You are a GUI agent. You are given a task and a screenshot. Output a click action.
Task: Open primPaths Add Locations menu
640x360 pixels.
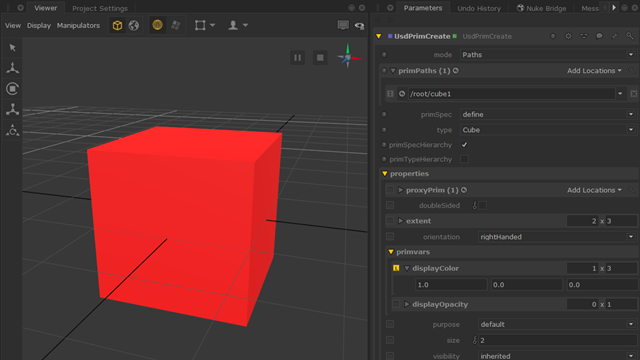pos(594,71)
